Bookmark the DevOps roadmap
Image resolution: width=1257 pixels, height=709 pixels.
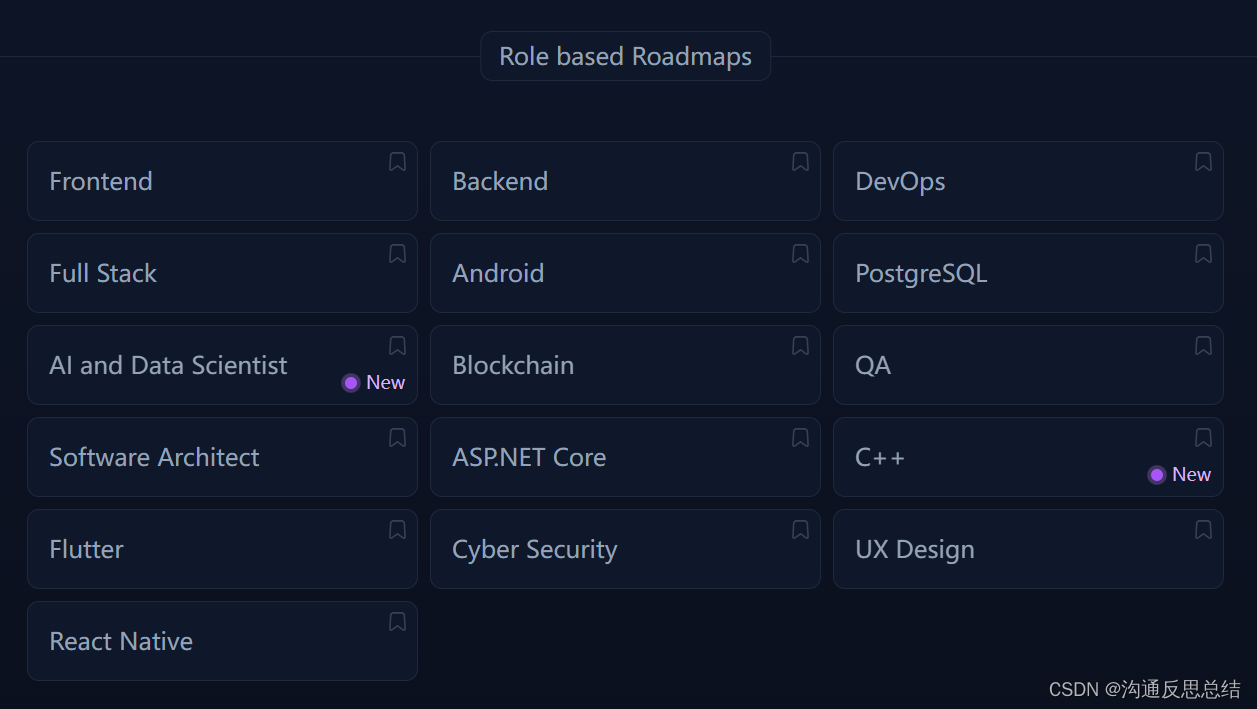(x=1203, y=162)
